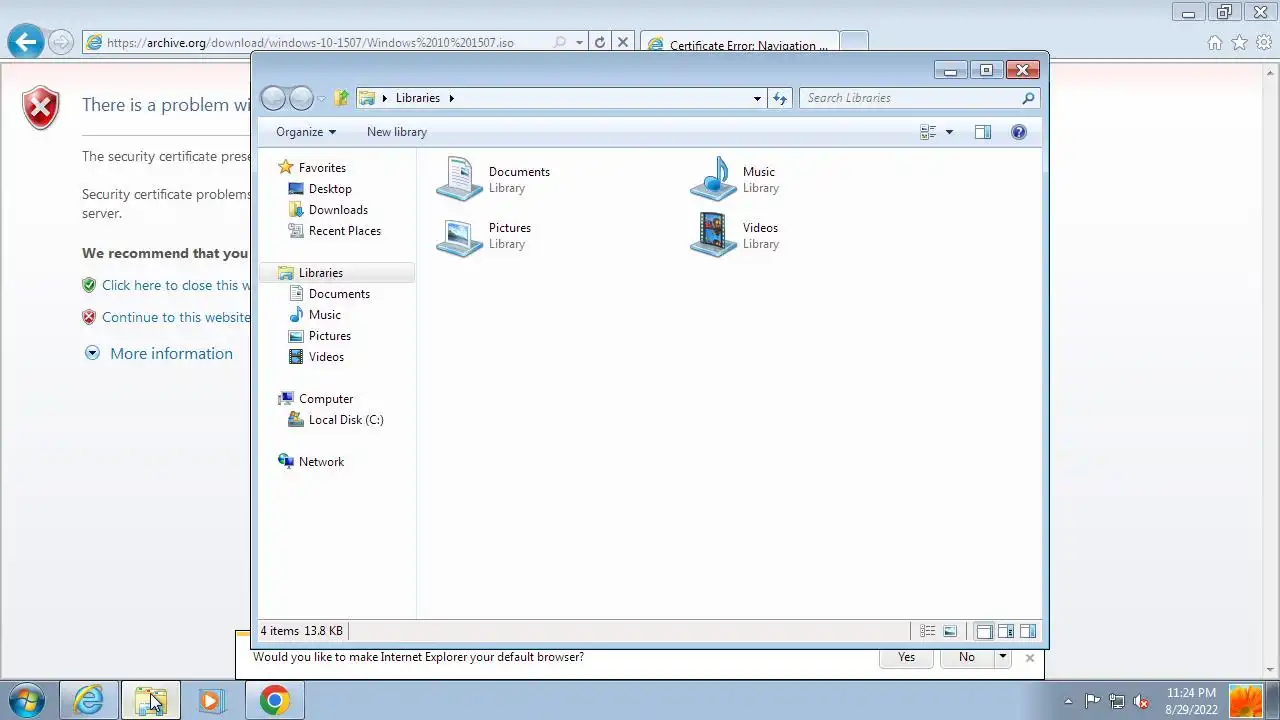The image size is (1280, 720).
Task: Switch to details view from status bar icon
Action: [928, 631]
